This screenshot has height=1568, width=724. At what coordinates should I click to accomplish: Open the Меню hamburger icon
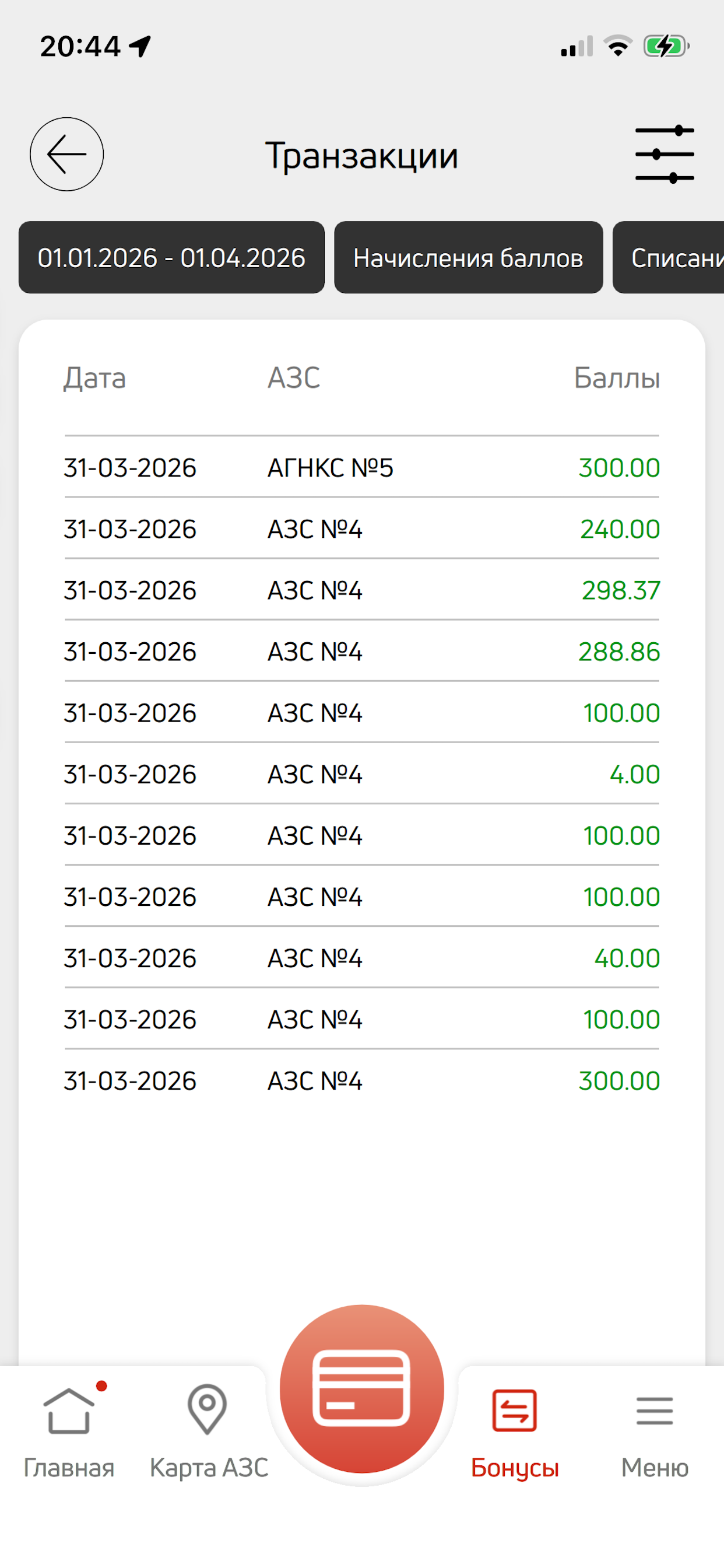click(x=655, y=1411)
